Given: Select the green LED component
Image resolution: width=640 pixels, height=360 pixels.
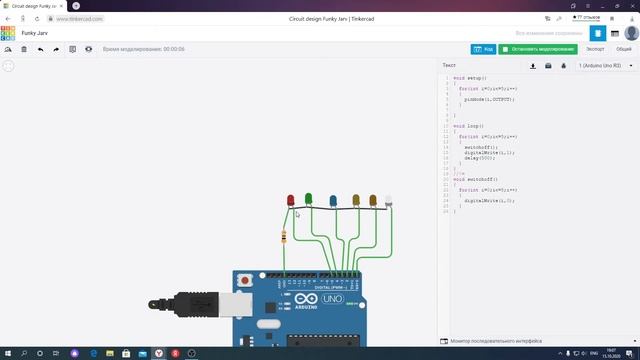Looking at the screenshot, I should tap(309, 199).
